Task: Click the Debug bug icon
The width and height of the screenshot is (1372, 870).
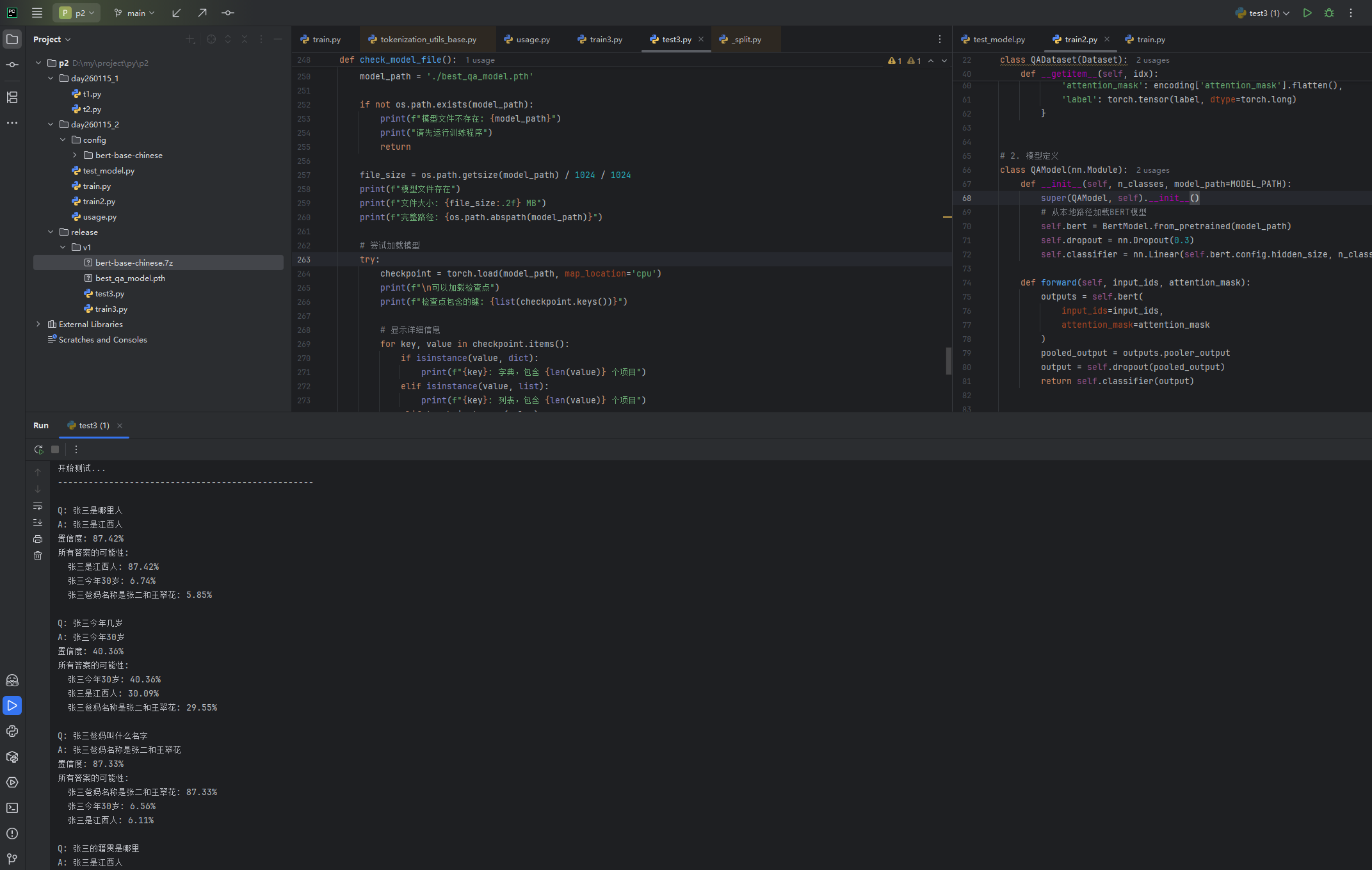Action: [1329, 13]
